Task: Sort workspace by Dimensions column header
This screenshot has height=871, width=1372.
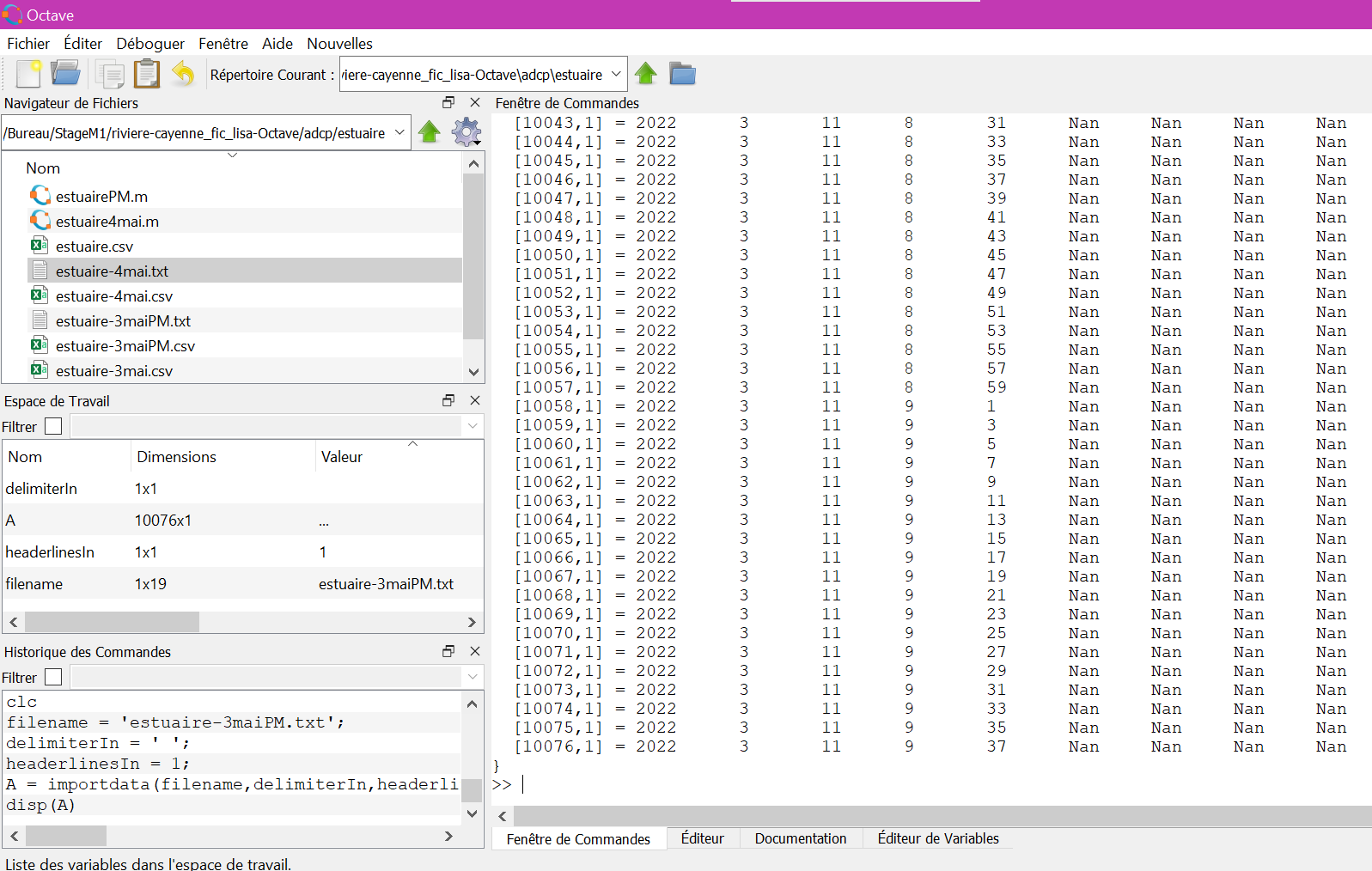Action: (x=176, y=457)
